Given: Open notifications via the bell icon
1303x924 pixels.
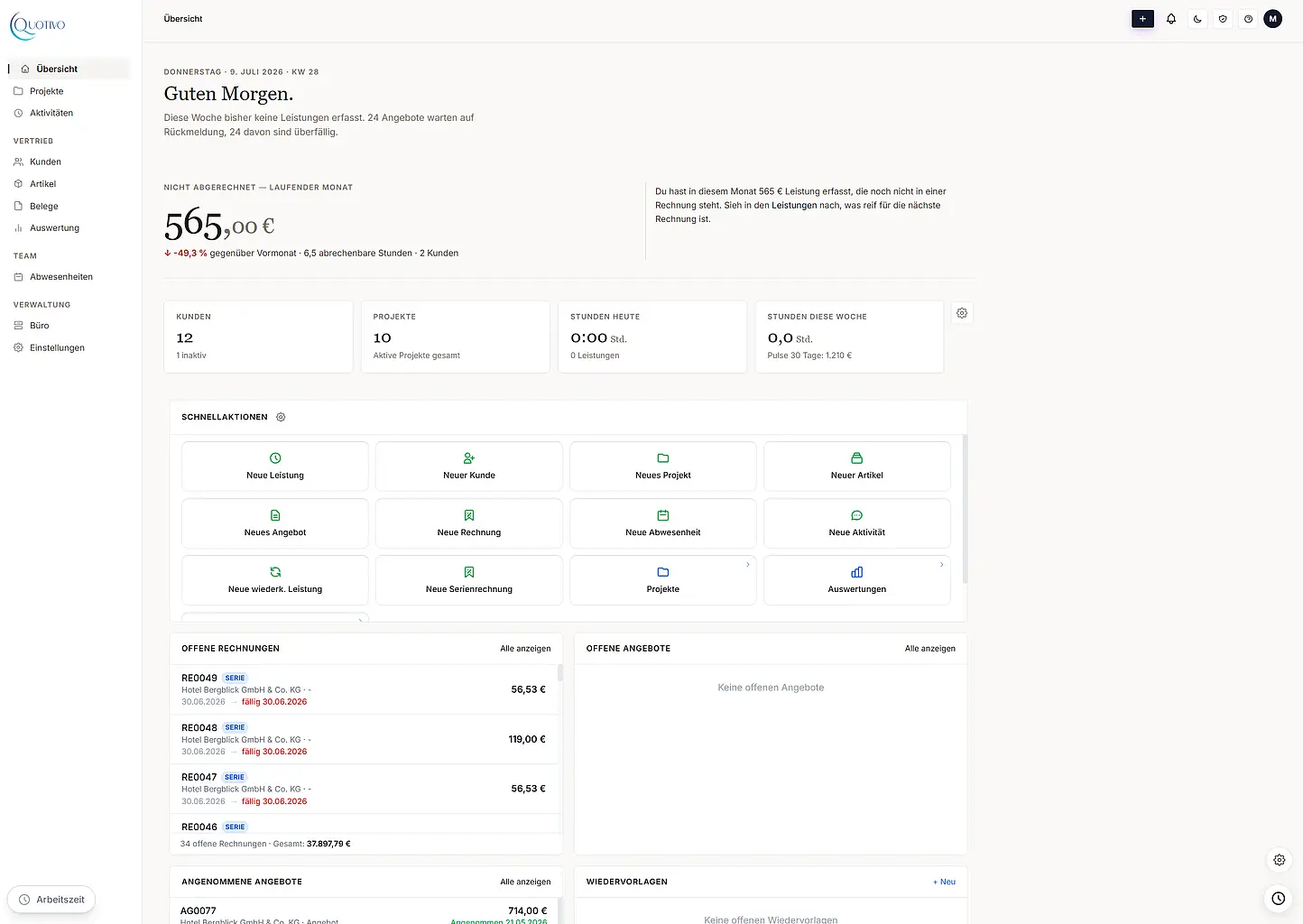Looking at the screenshot, I should (x=1171, y=19).
